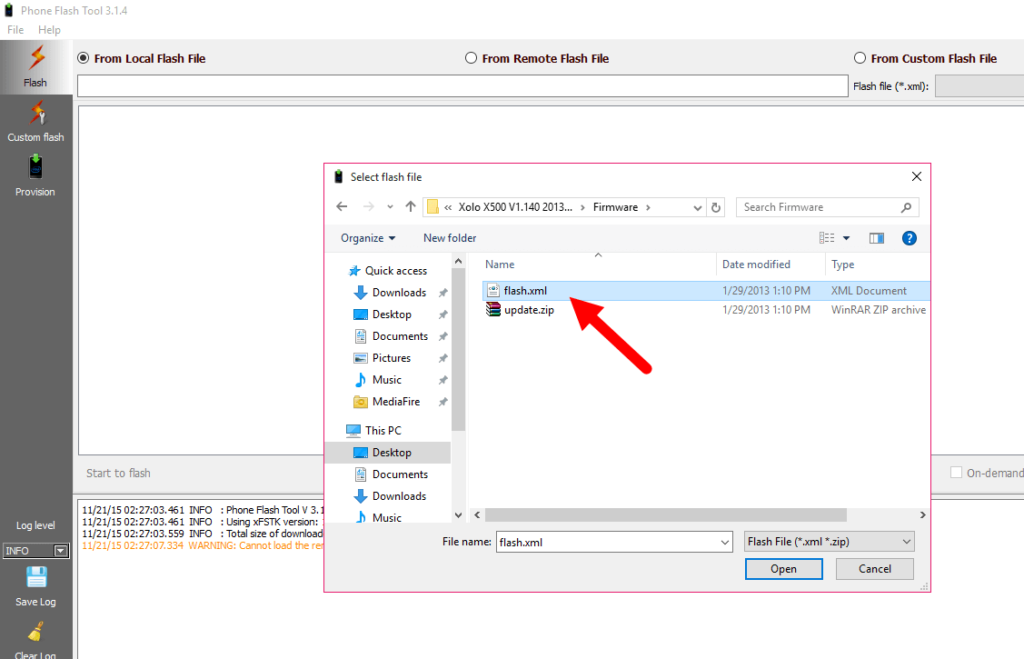This screenshot has height=659, width=1024.
Task: Choose From Custom Flash File
Action: [859, 58]
